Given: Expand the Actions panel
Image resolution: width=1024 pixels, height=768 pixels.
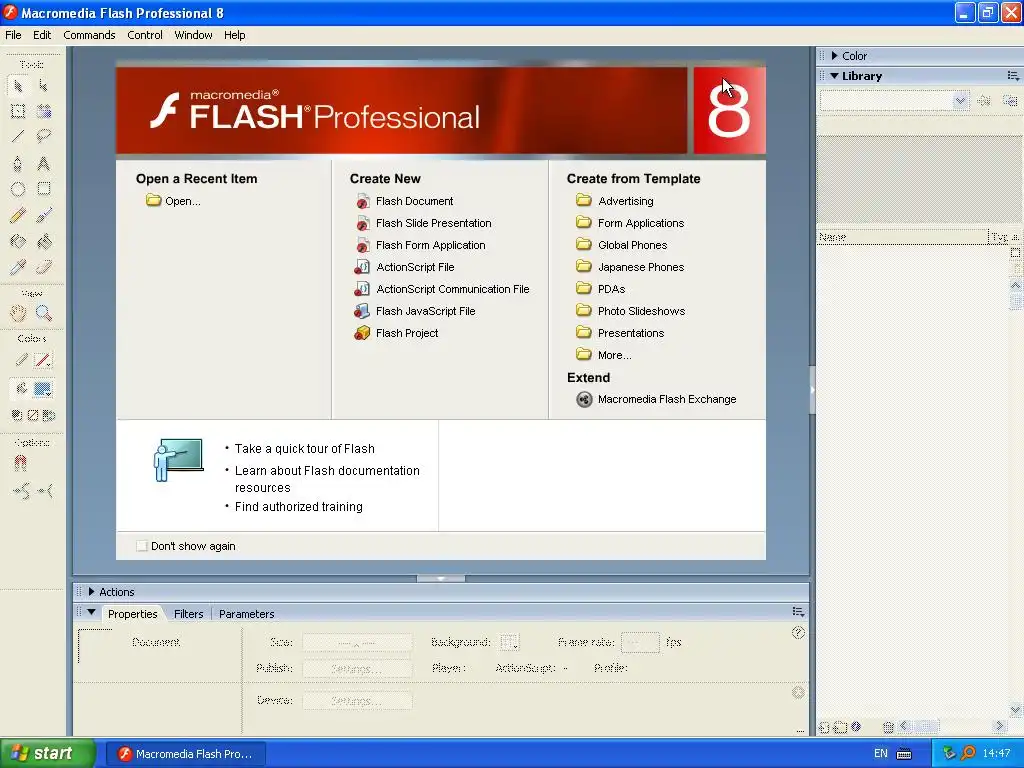Looking at the screenshot, I should [x=91, y=592].
